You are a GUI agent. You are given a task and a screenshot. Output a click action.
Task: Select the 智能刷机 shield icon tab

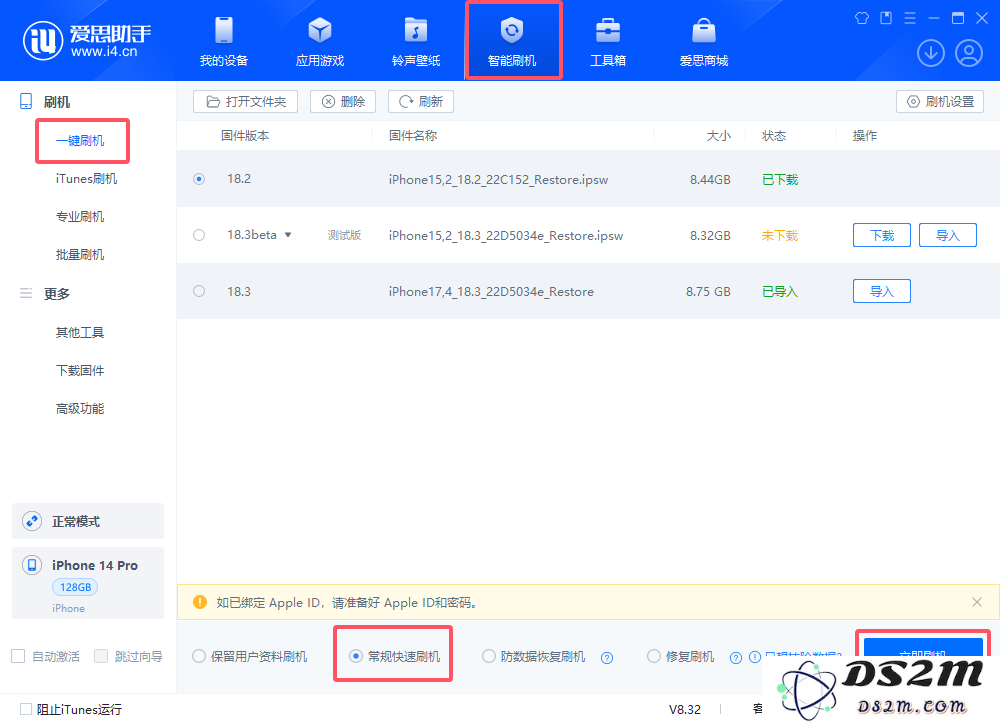click(512, 41)
